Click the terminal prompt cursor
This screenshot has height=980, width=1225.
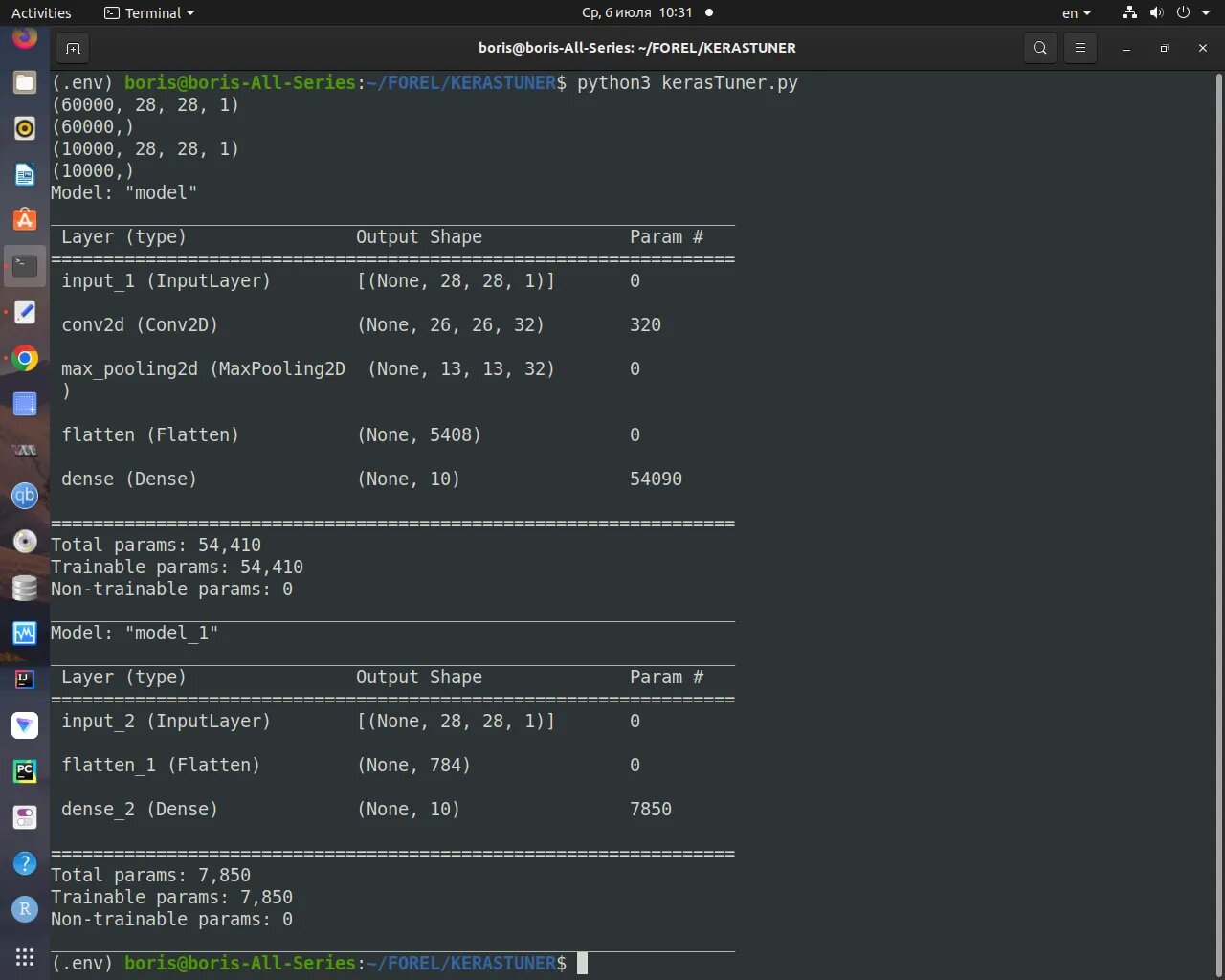pyautogui.click(x=582, y=963)
